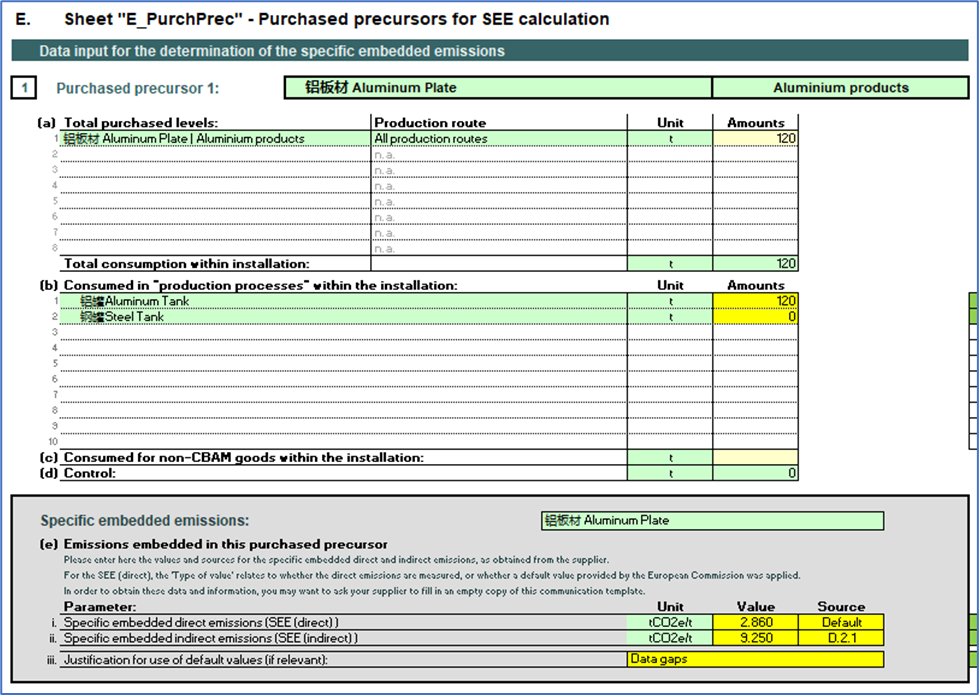Click the non-CBAM goods amount input cell
Screen dimensions: 979x695
(755, 457)
